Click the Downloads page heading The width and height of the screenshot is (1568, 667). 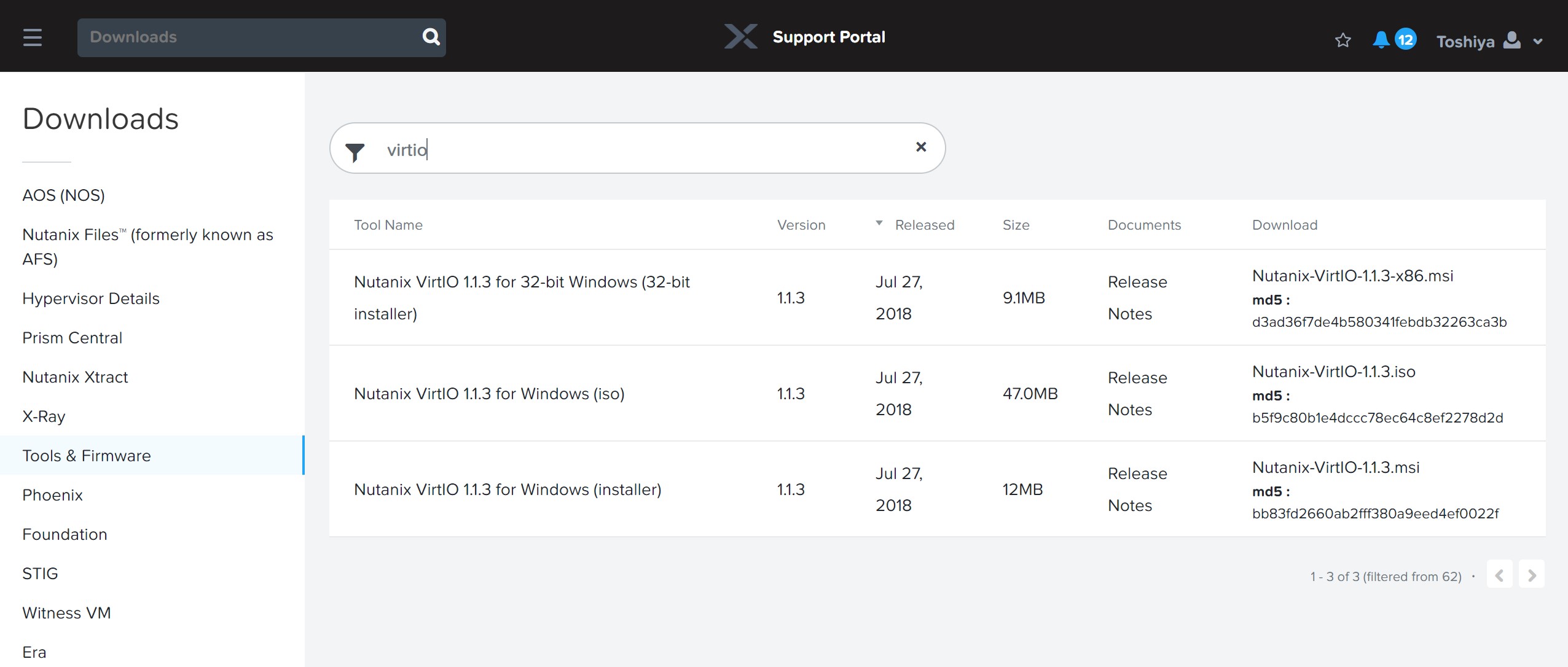tap(100, 119)
